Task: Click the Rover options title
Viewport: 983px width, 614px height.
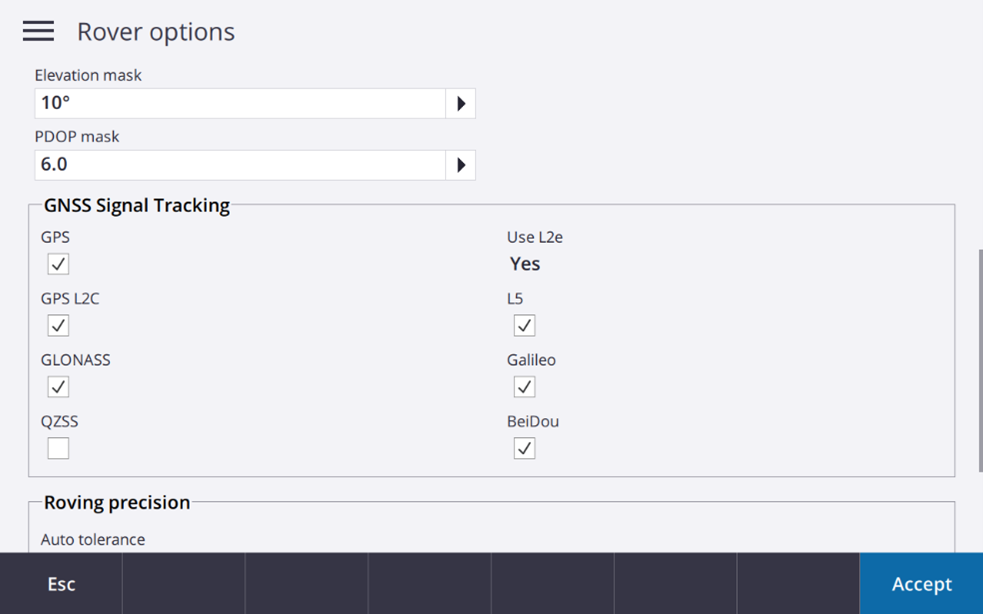Action: click(156, 32)
